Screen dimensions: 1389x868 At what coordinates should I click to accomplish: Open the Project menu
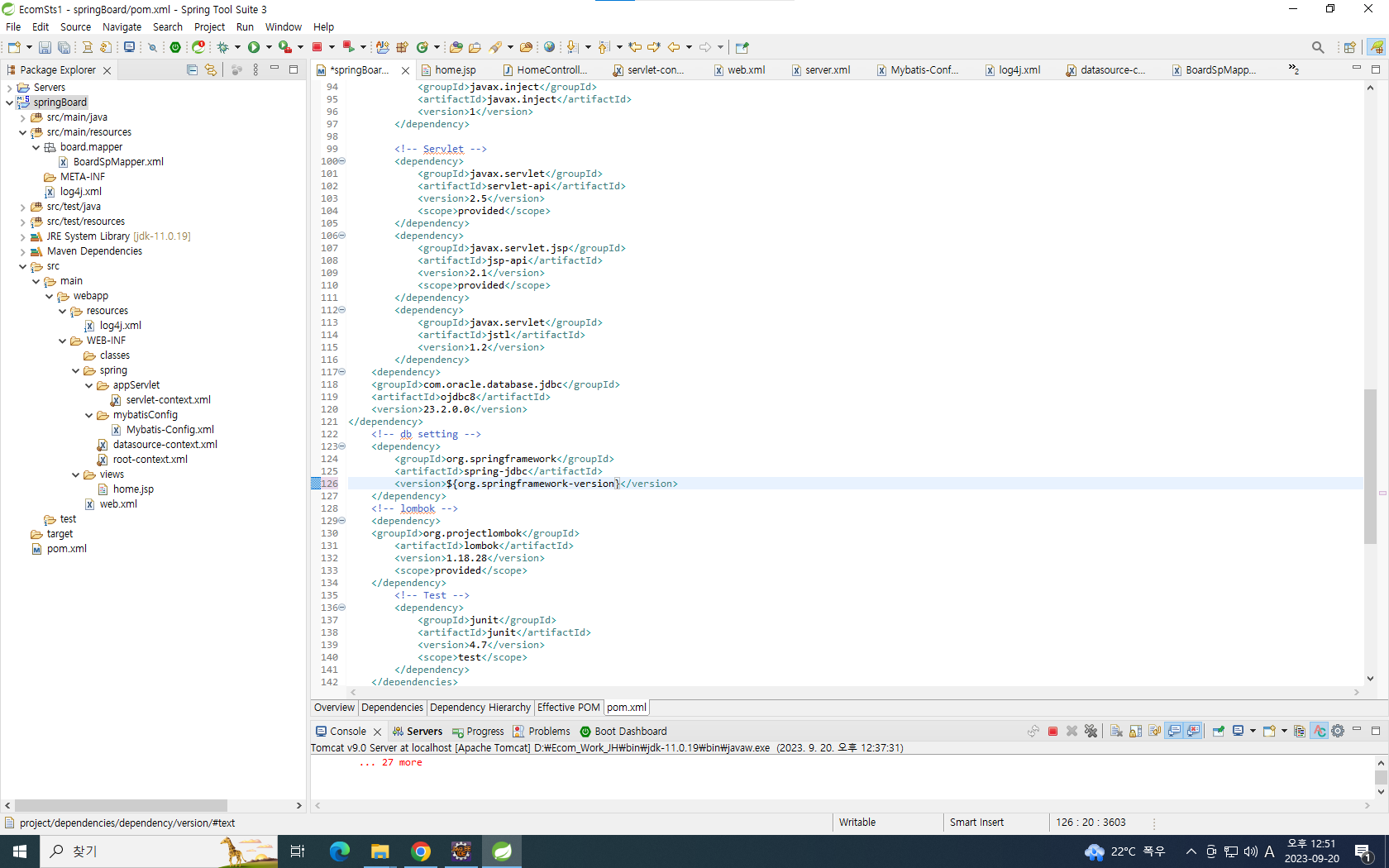[209, 27]
